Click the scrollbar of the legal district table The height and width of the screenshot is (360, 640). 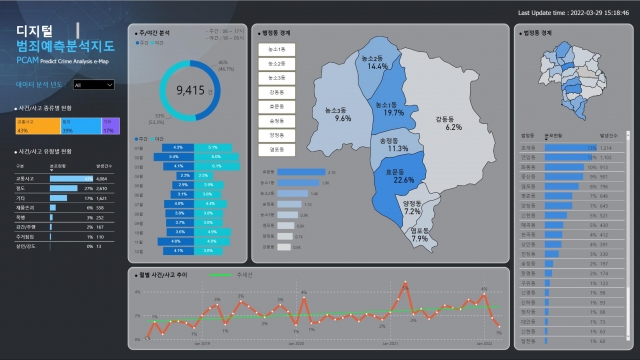click(628, 235)
